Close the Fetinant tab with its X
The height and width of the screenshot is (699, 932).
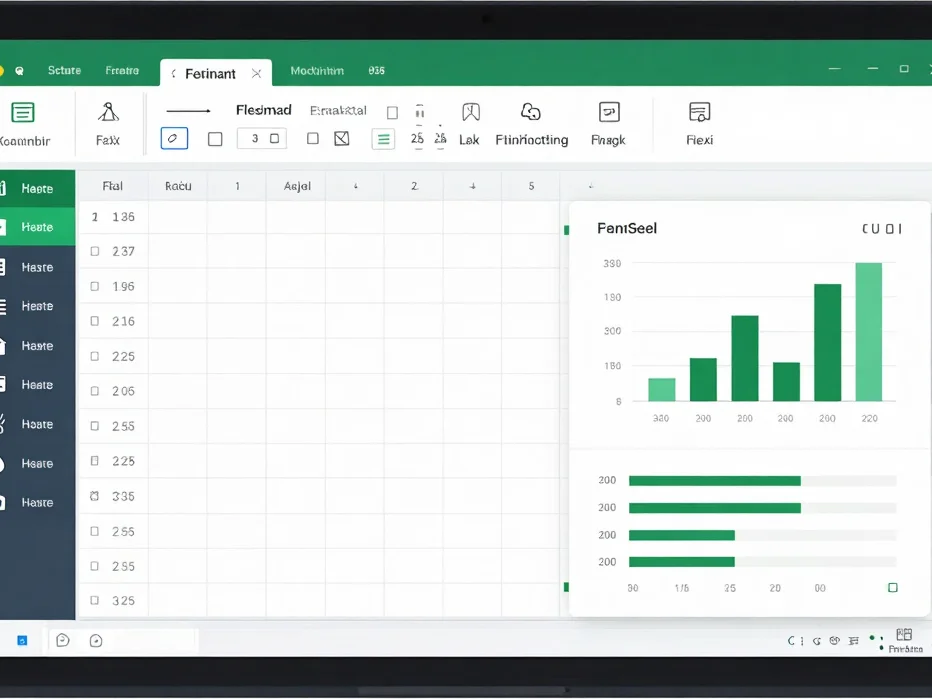click(x=256, y=74)
